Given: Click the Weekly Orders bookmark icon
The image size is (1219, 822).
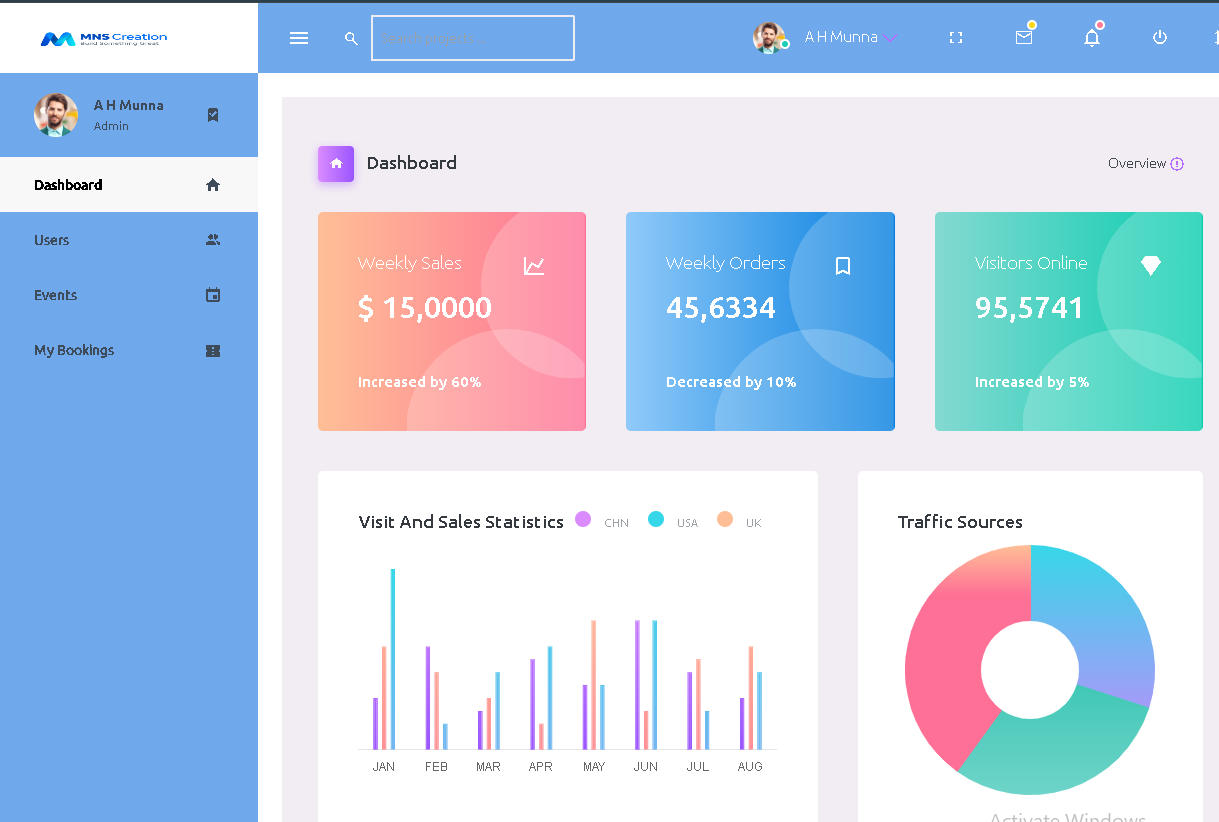Looking at the screenshot, I should coord(843,266).
